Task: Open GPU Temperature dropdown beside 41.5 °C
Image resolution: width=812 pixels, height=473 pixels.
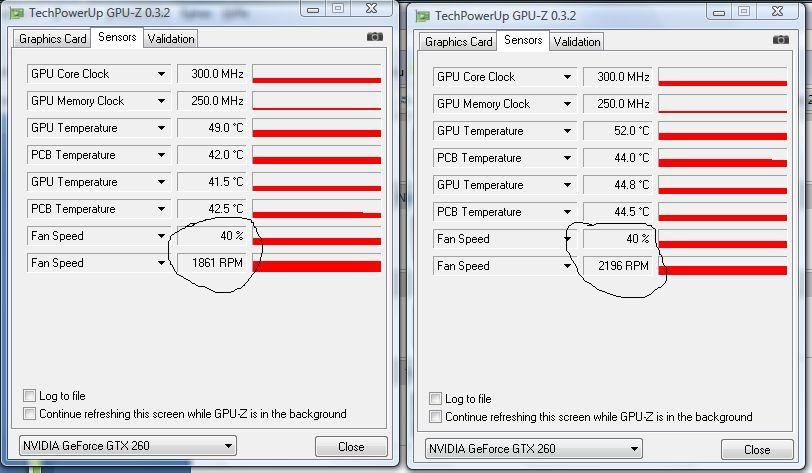Action: pyautogui.click(x=162, y=182)
